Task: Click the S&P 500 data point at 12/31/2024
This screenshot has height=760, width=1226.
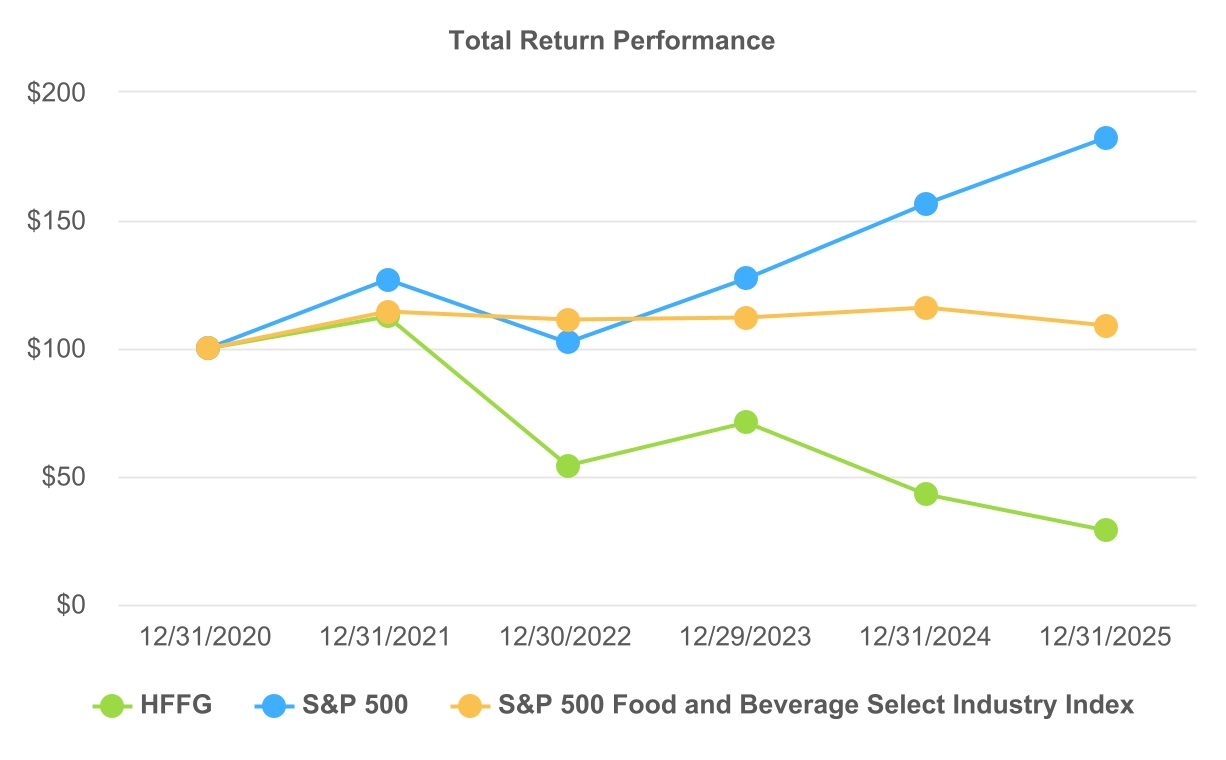Action: (x=926, y=204)
